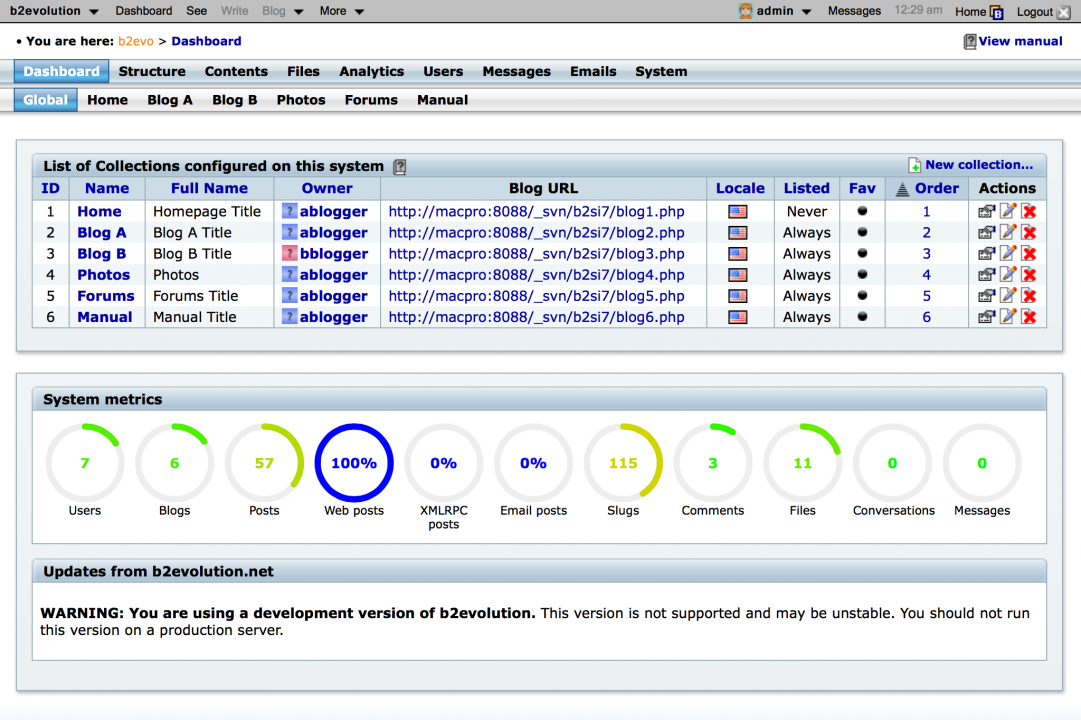Click the properties icon in the Home collection row
The width and height of the screenshot is (1081, 720).
987,212
